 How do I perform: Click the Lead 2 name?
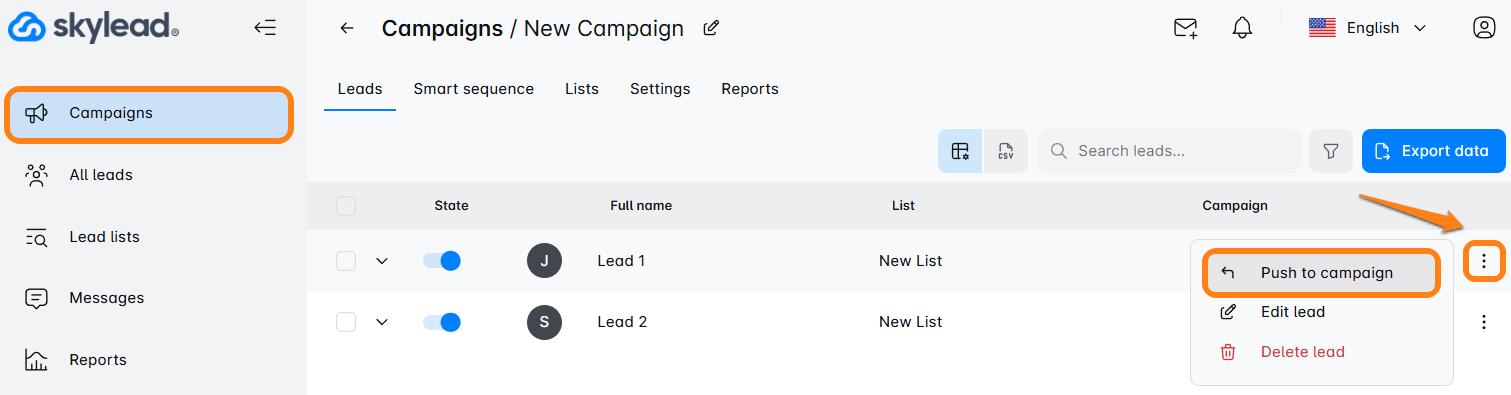click(622, 322)
